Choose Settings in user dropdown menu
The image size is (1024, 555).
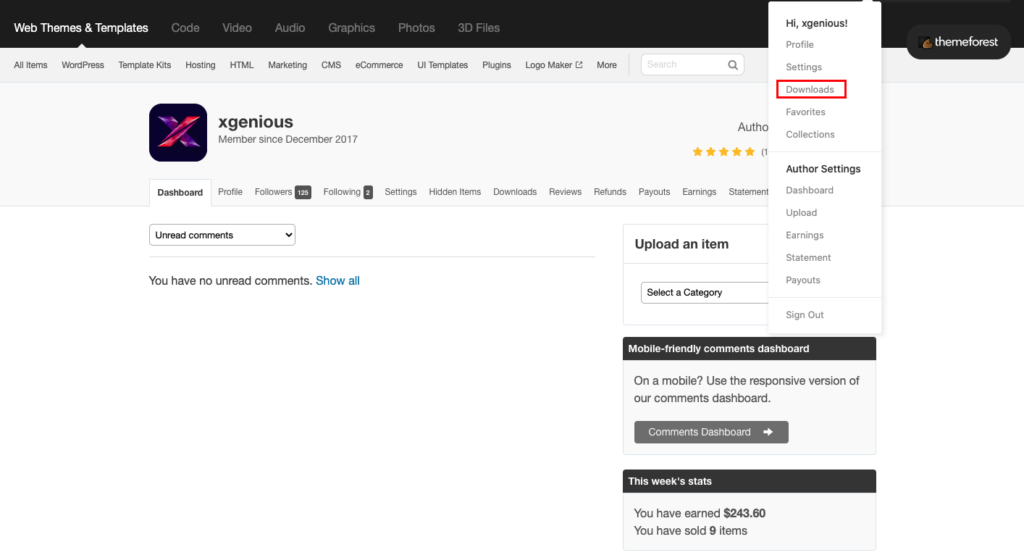click(x=803, y=67)
